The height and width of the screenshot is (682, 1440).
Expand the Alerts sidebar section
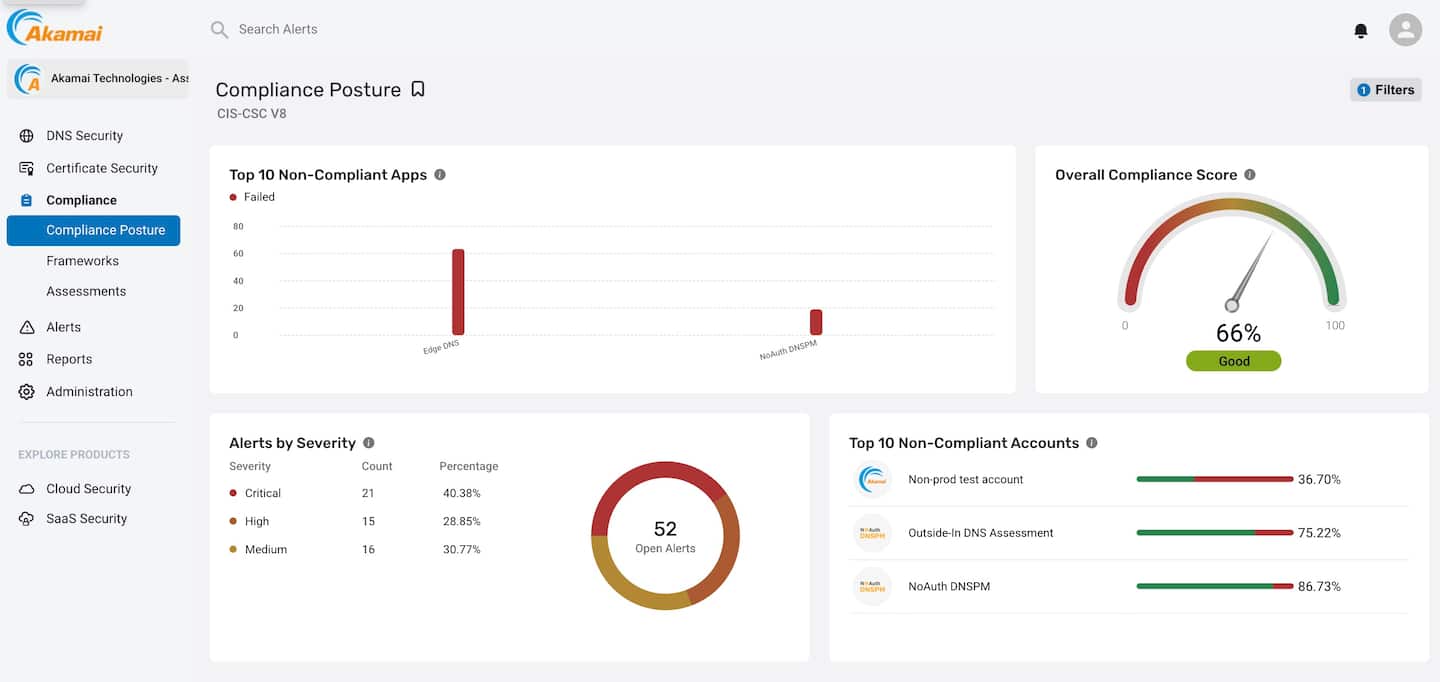click(x=63, y=327)
